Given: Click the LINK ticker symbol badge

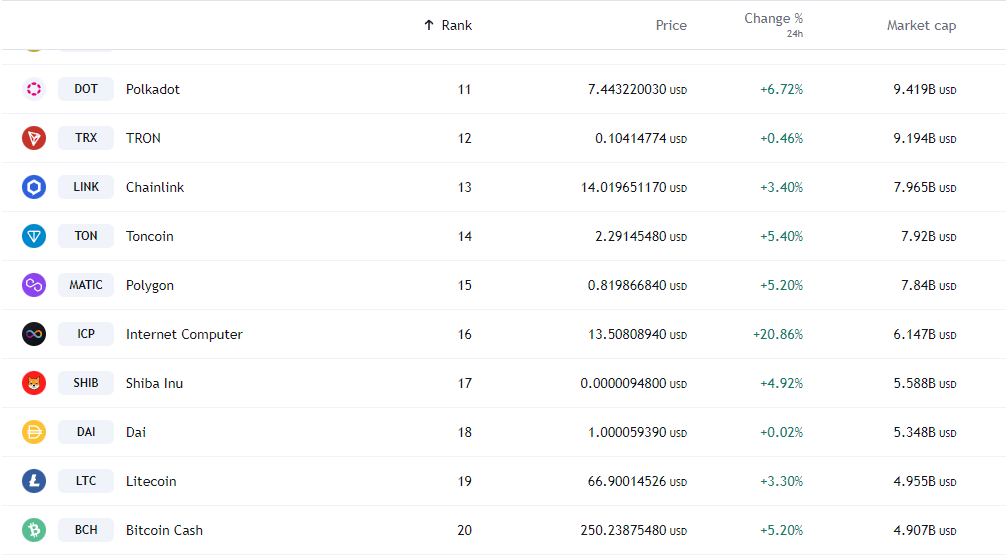Looking at the screenshot, I should [86, 187].
